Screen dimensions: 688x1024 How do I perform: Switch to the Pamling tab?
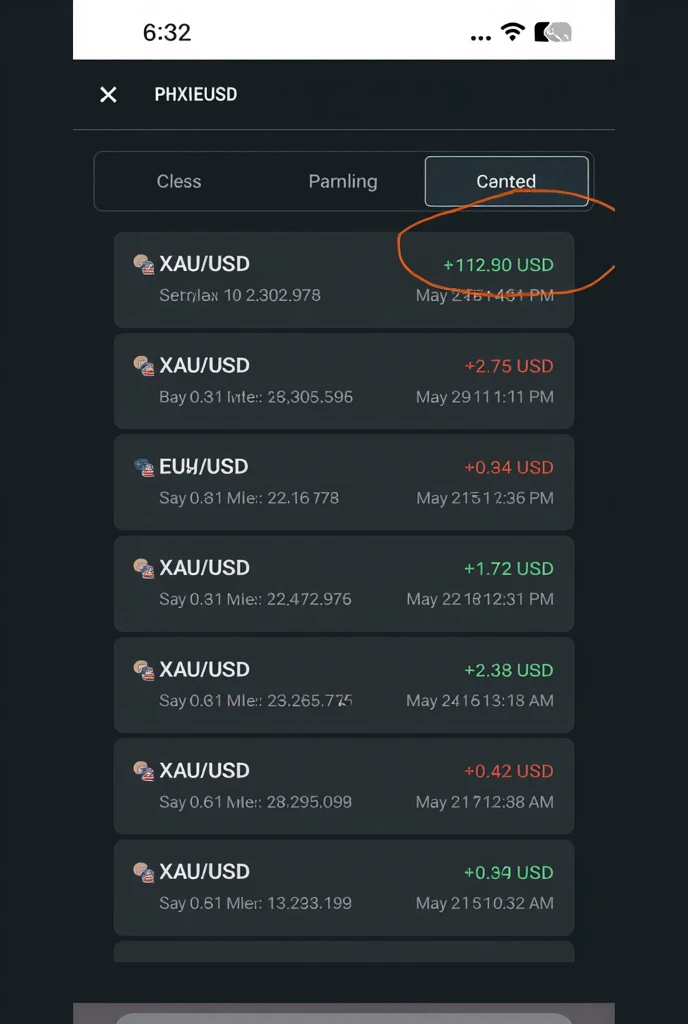click(343, 182)
